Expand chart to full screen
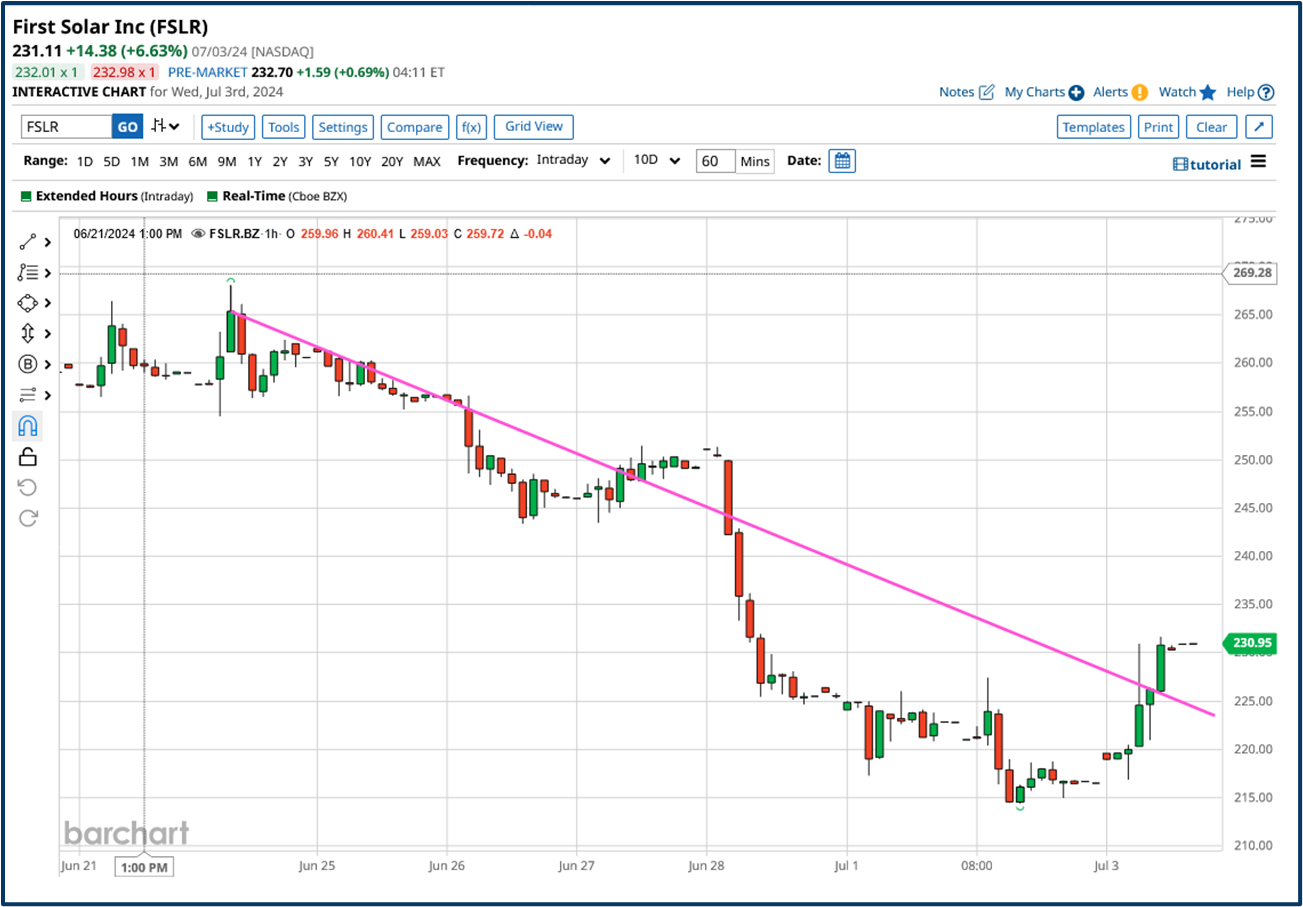 [x=1259, y=127]
